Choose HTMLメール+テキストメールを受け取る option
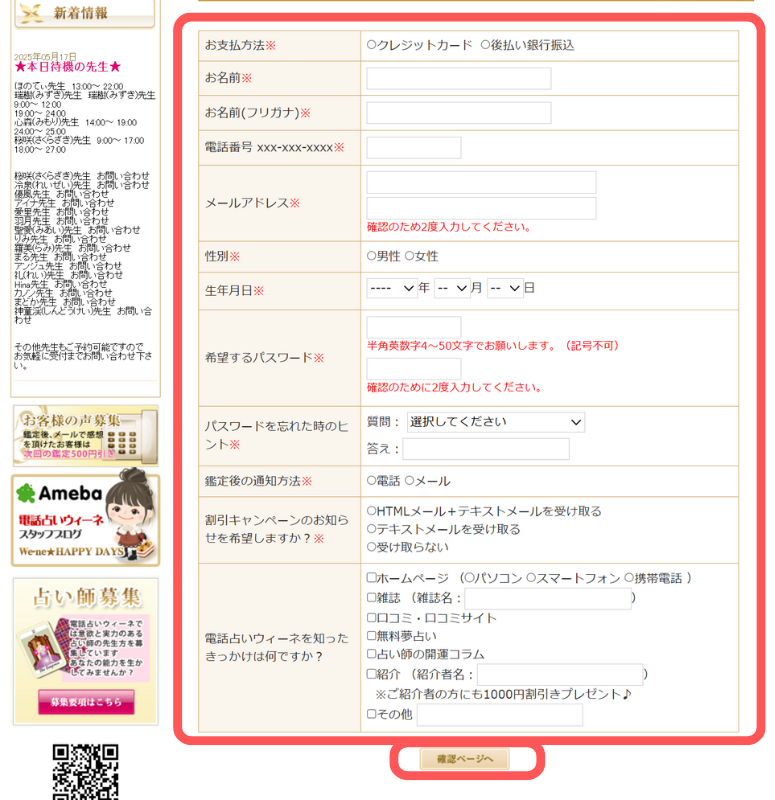 [371, 511]
